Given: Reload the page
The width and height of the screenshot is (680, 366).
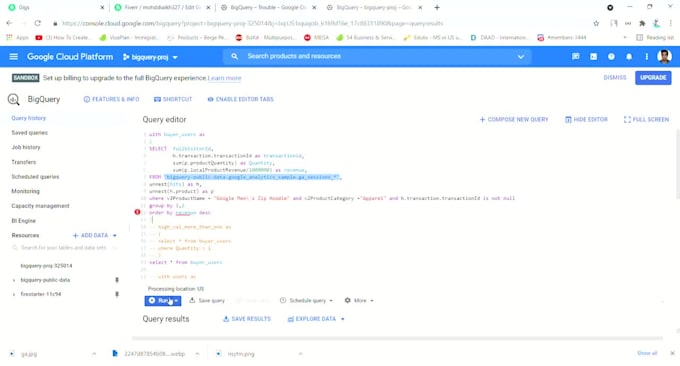Looking at the screenshot, I should click(x=38, y=23).
